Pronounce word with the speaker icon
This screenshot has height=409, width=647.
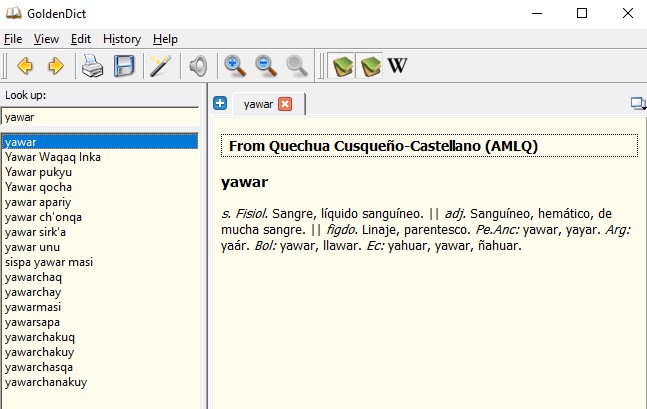tap(198, 67)
